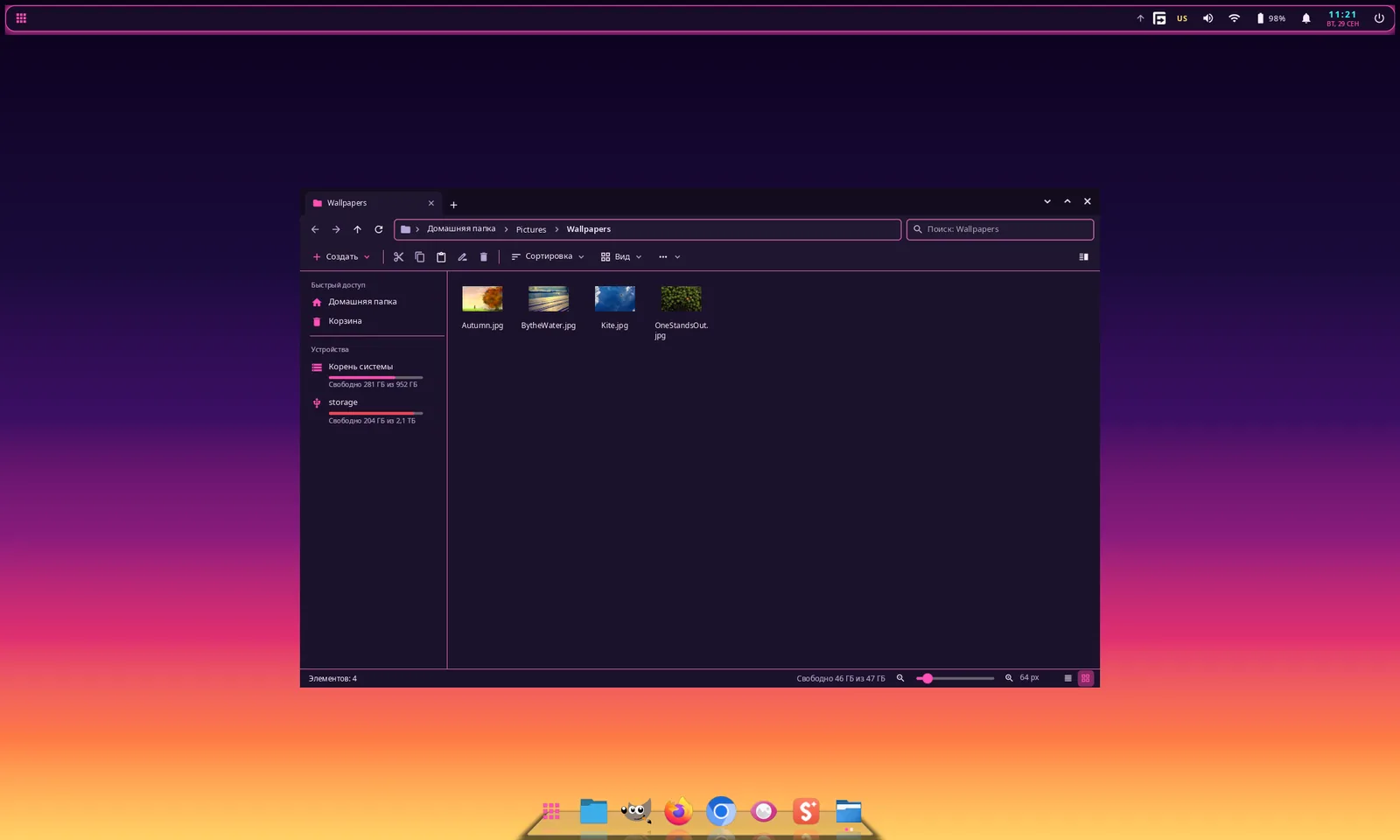Click the battery 98% indicator
The height and width of the screenshot is (840, 1400).
(1271, 18)
